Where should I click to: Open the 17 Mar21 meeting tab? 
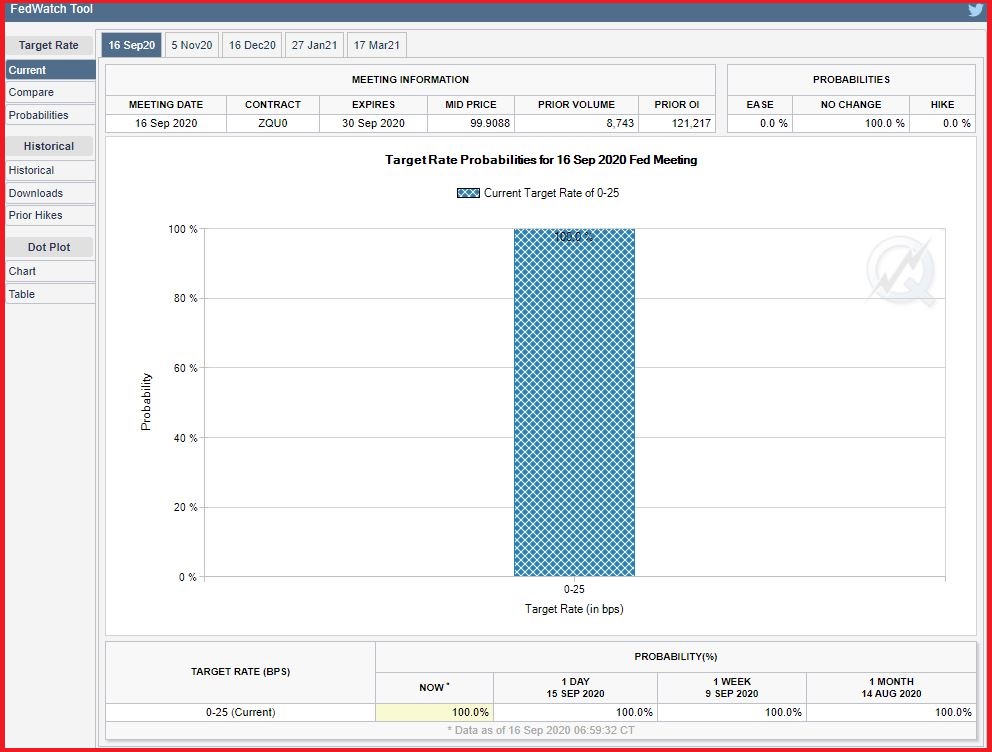(376, 45)
